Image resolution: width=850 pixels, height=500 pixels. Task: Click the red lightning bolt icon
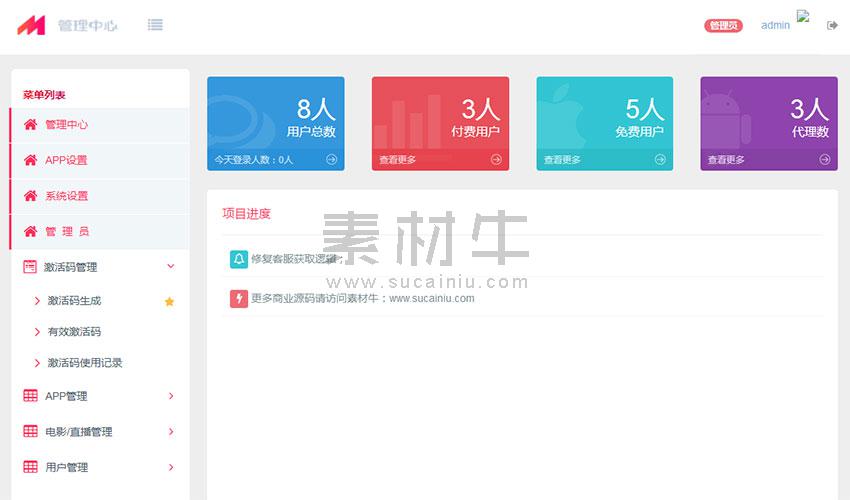pos(239,299)
